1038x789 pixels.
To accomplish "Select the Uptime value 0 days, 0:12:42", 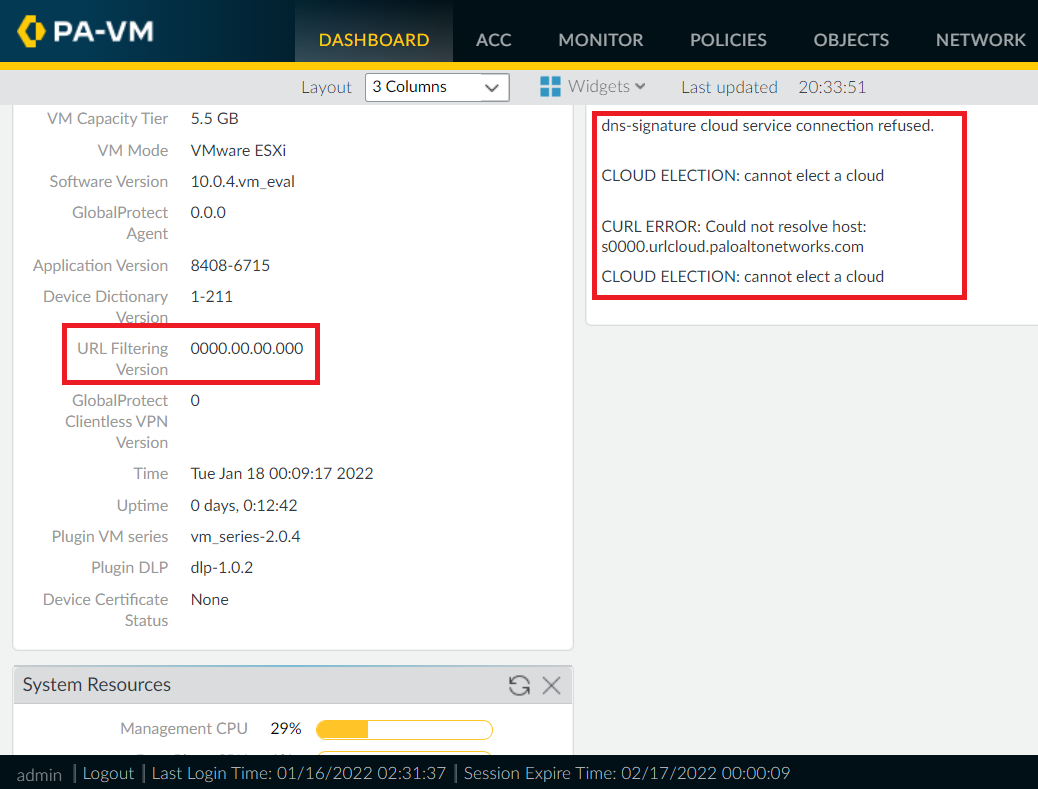I will pyautogui.click(x=244, y=506).
